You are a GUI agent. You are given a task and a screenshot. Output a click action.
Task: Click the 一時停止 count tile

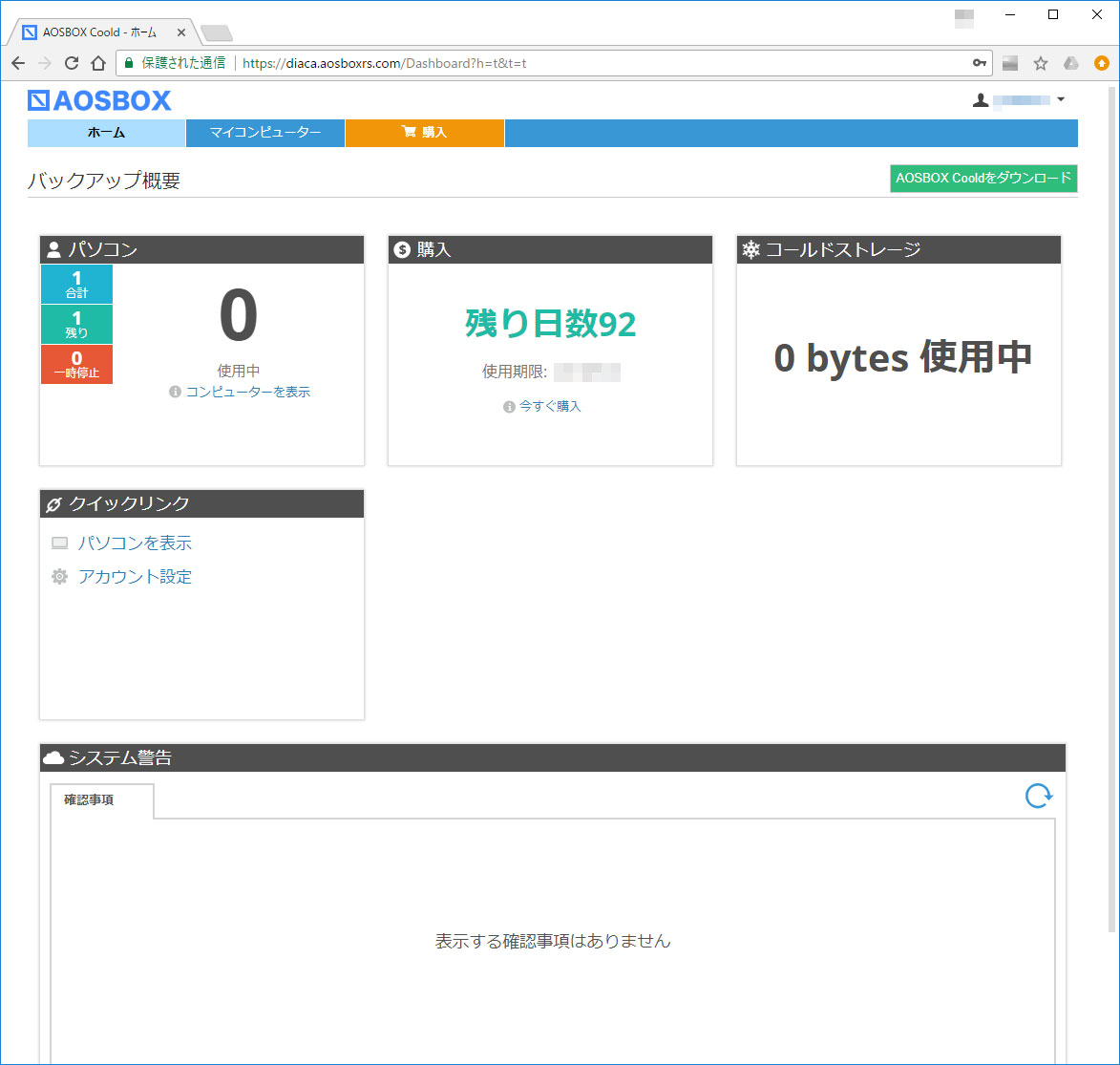coord(76,364)
